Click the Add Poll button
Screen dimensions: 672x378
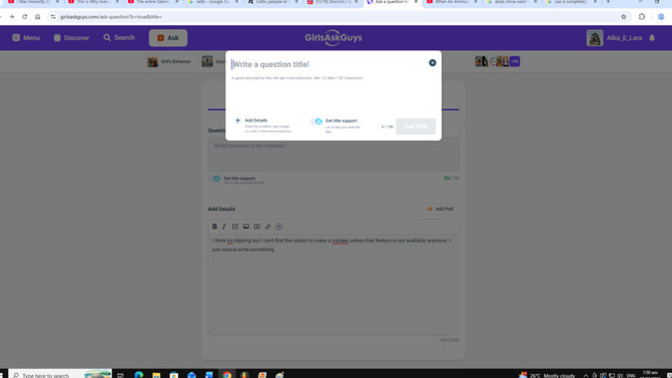(440, 209)
